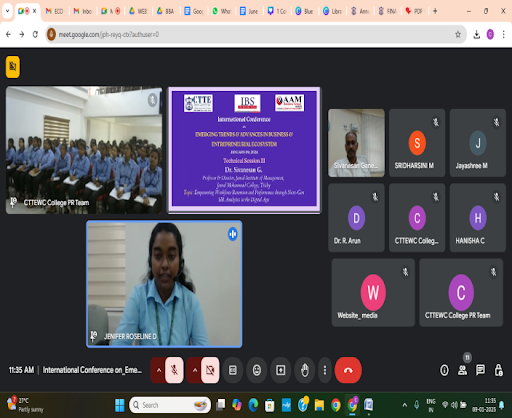
Task: Switch to the WhatsApp tab
Action: 221,11
